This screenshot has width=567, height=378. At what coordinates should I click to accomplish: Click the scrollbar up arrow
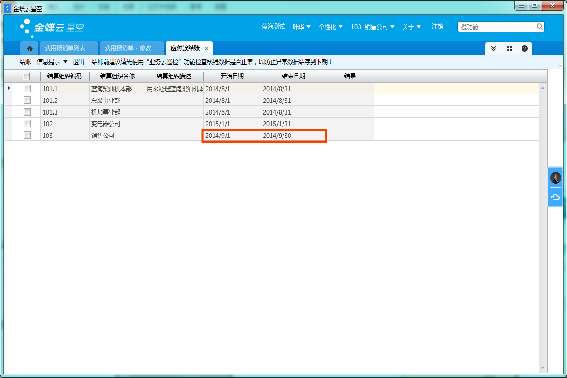pyautogui.click(x=543, y=88)
